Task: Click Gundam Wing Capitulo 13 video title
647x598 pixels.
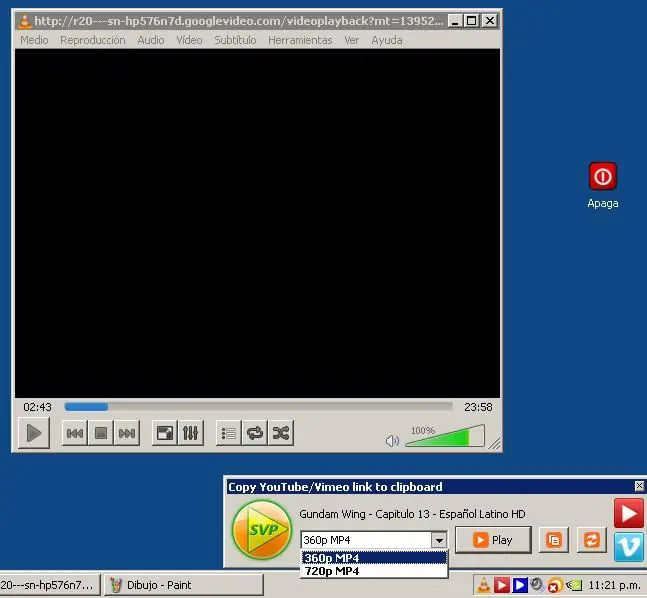Action: pyautogui.click(x=412, y=514)
